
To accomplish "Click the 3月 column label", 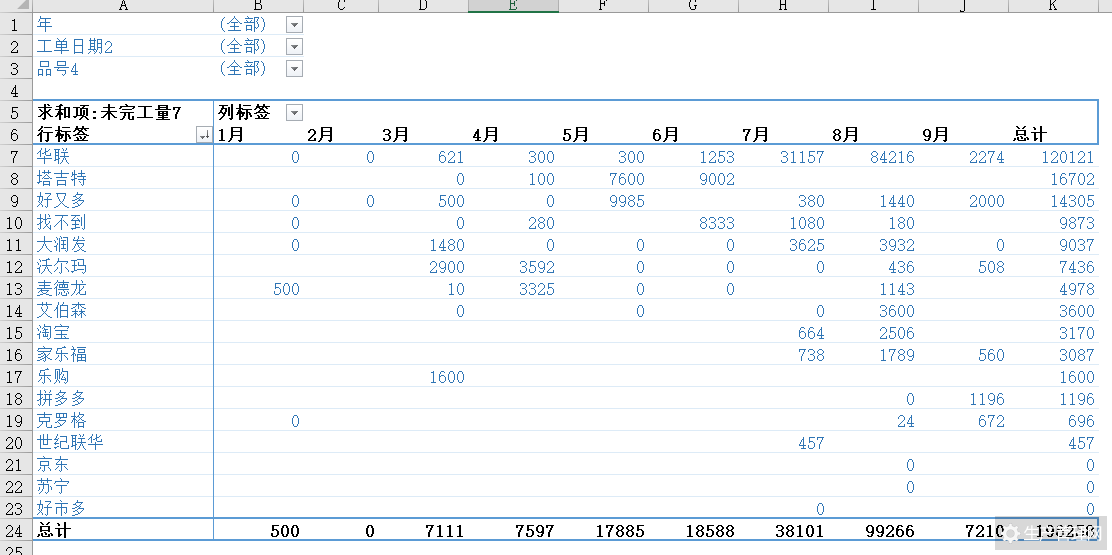I will (x=395, y=135).
